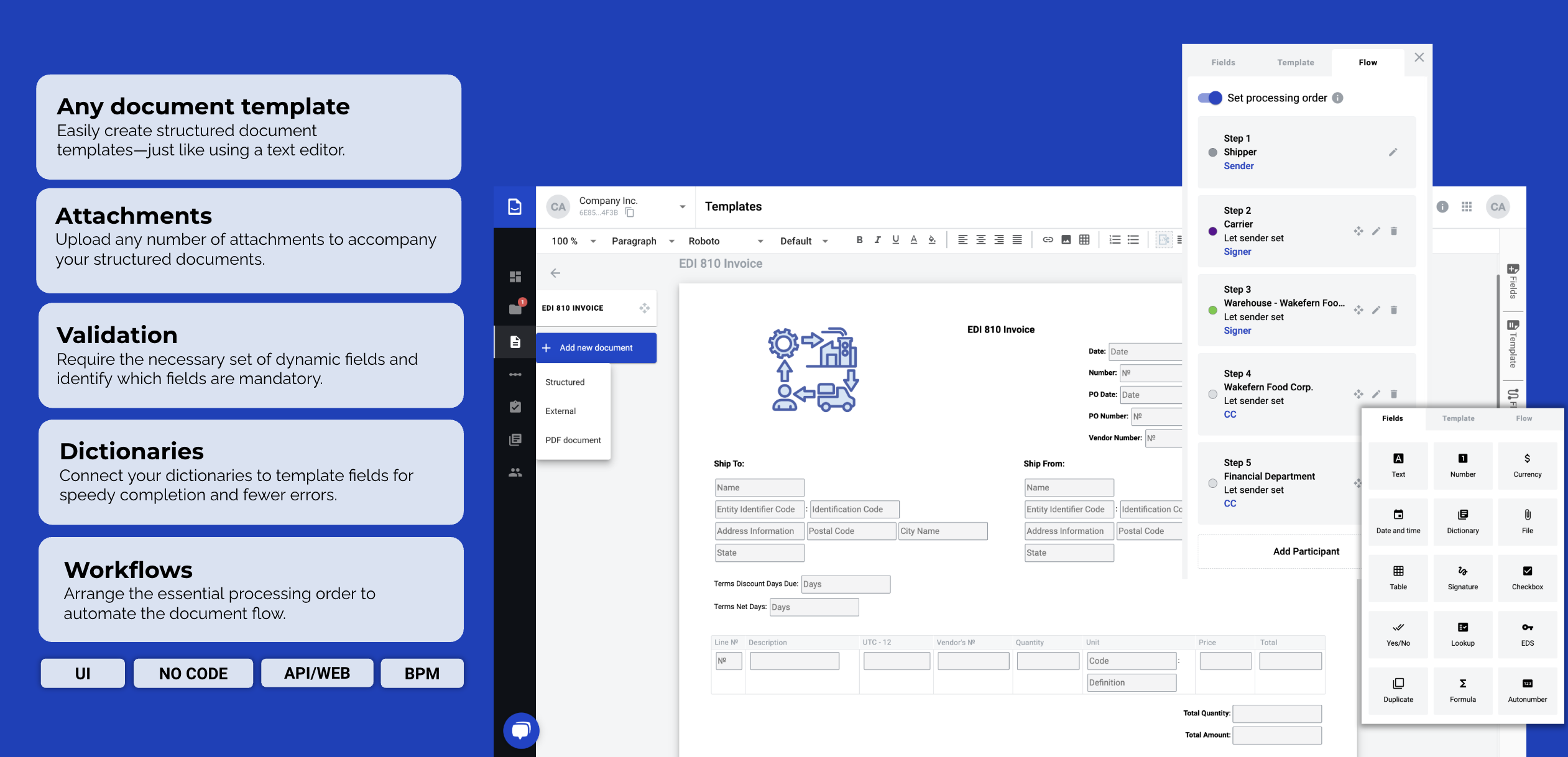Screen dimensions: 1568x757
Task: Open the chat support bubble
Action: point(520,730)
